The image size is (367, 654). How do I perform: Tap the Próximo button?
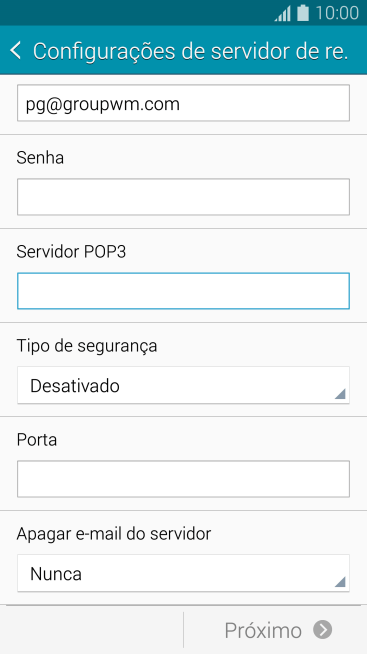tap(275, 629)
